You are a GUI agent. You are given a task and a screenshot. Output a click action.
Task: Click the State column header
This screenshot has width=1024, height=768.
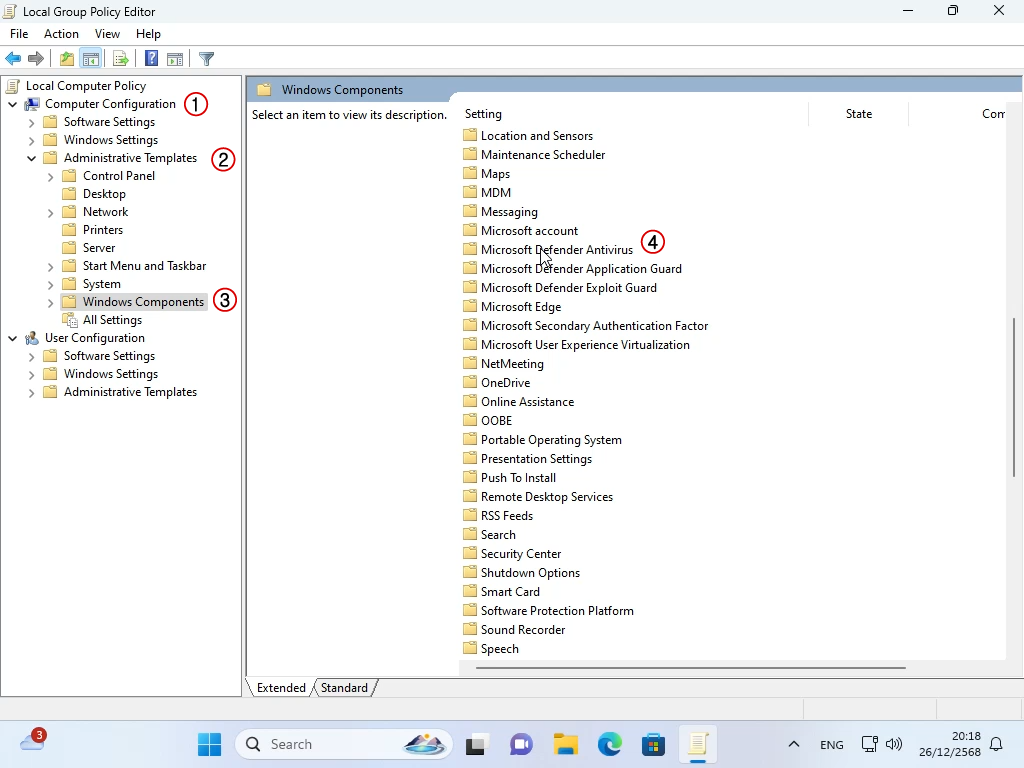(x=858, y=114)
